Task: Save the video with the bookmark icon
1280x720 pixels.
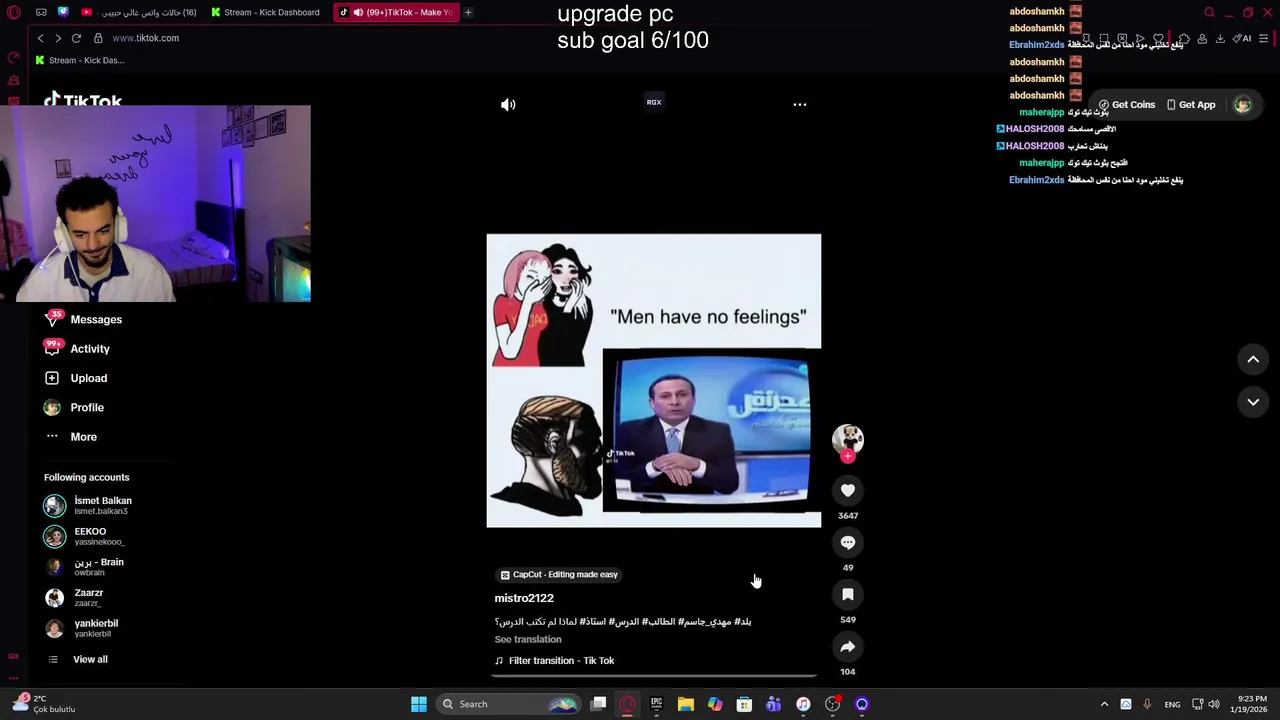Action: [848, 594]
